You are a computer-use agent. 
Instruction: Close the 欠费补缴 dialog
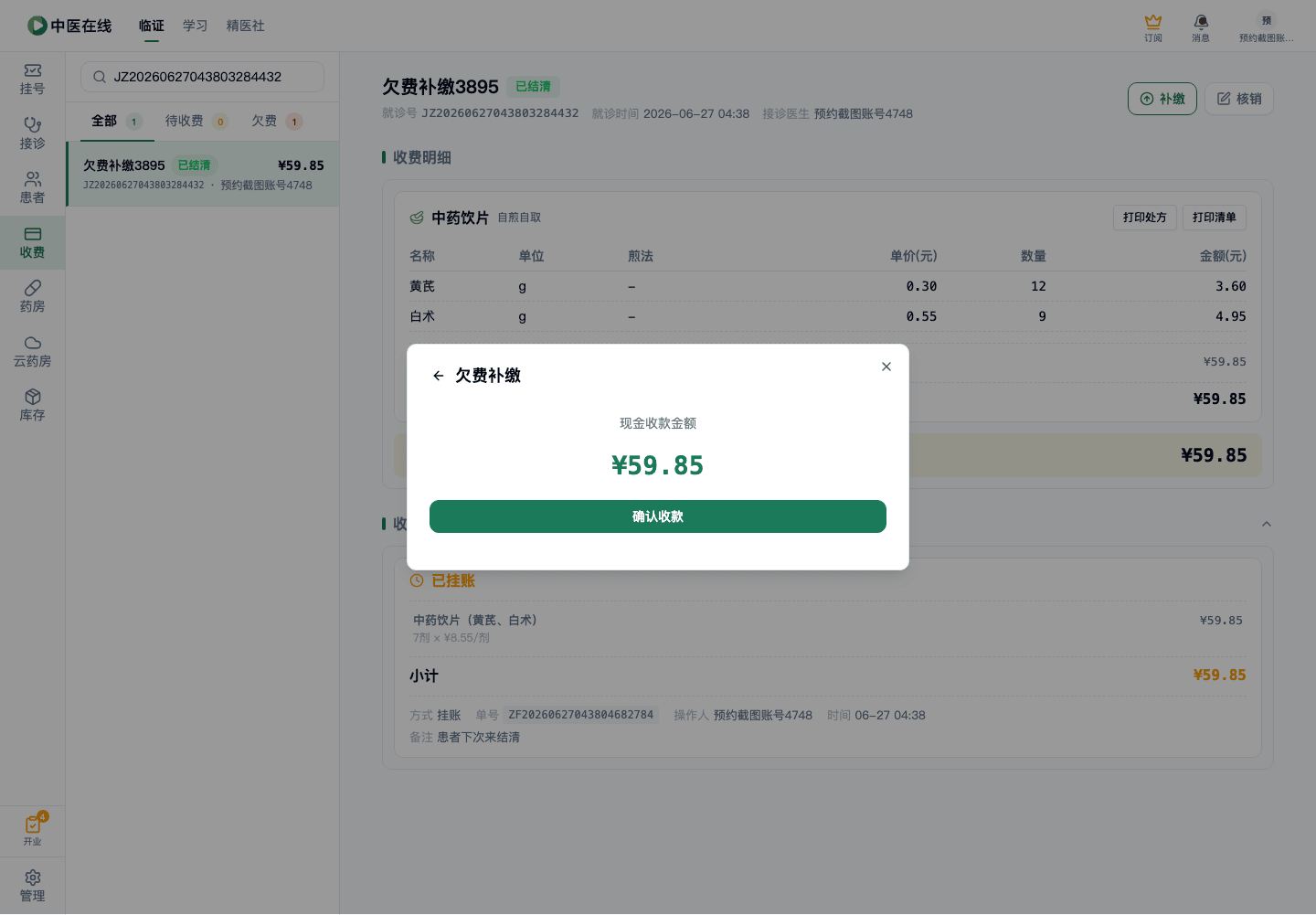886,367
